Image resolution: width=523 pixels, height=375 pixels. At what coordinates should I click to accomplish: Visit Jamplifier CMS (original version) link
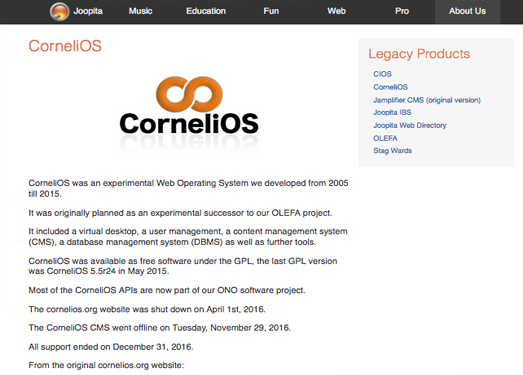(x=427, y=100)
